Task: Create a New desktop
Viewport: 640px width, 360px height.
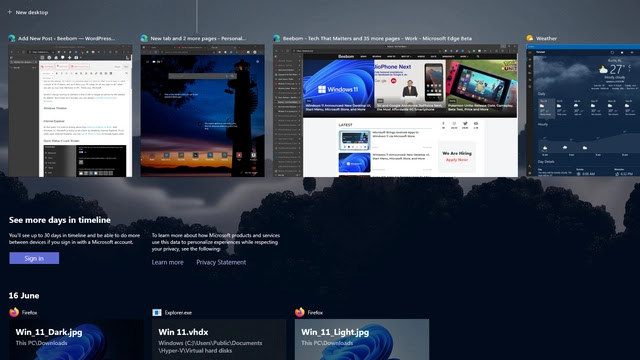Action: 28,12
